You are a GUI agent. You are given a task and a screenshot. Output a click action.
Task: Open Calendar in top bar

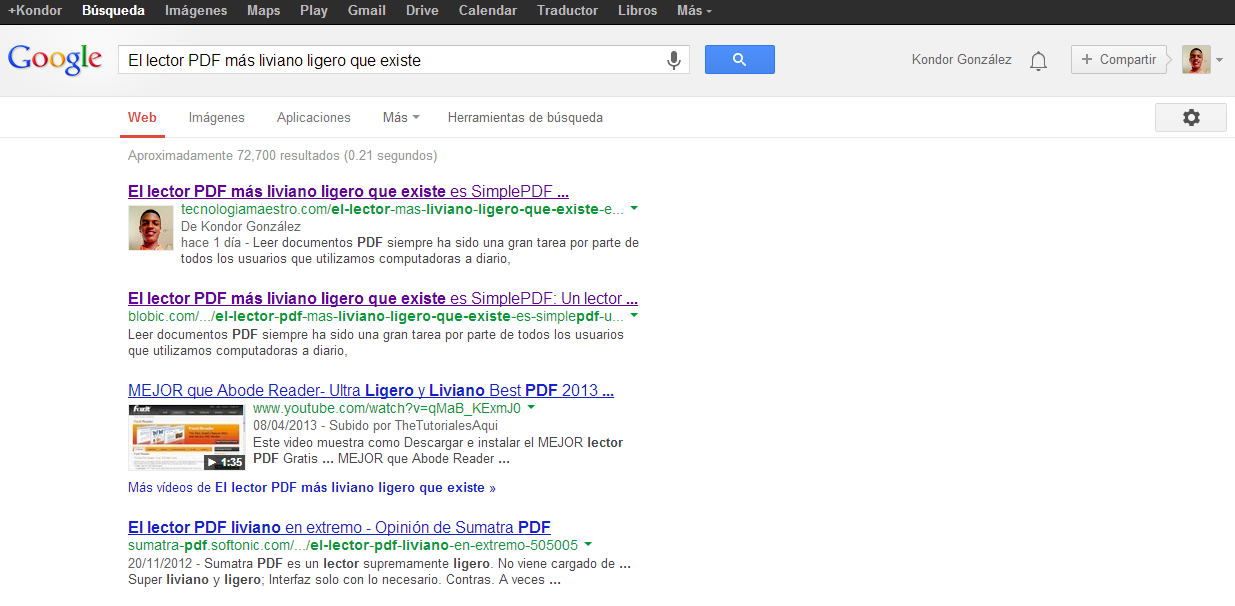click(x=488, y=11)
